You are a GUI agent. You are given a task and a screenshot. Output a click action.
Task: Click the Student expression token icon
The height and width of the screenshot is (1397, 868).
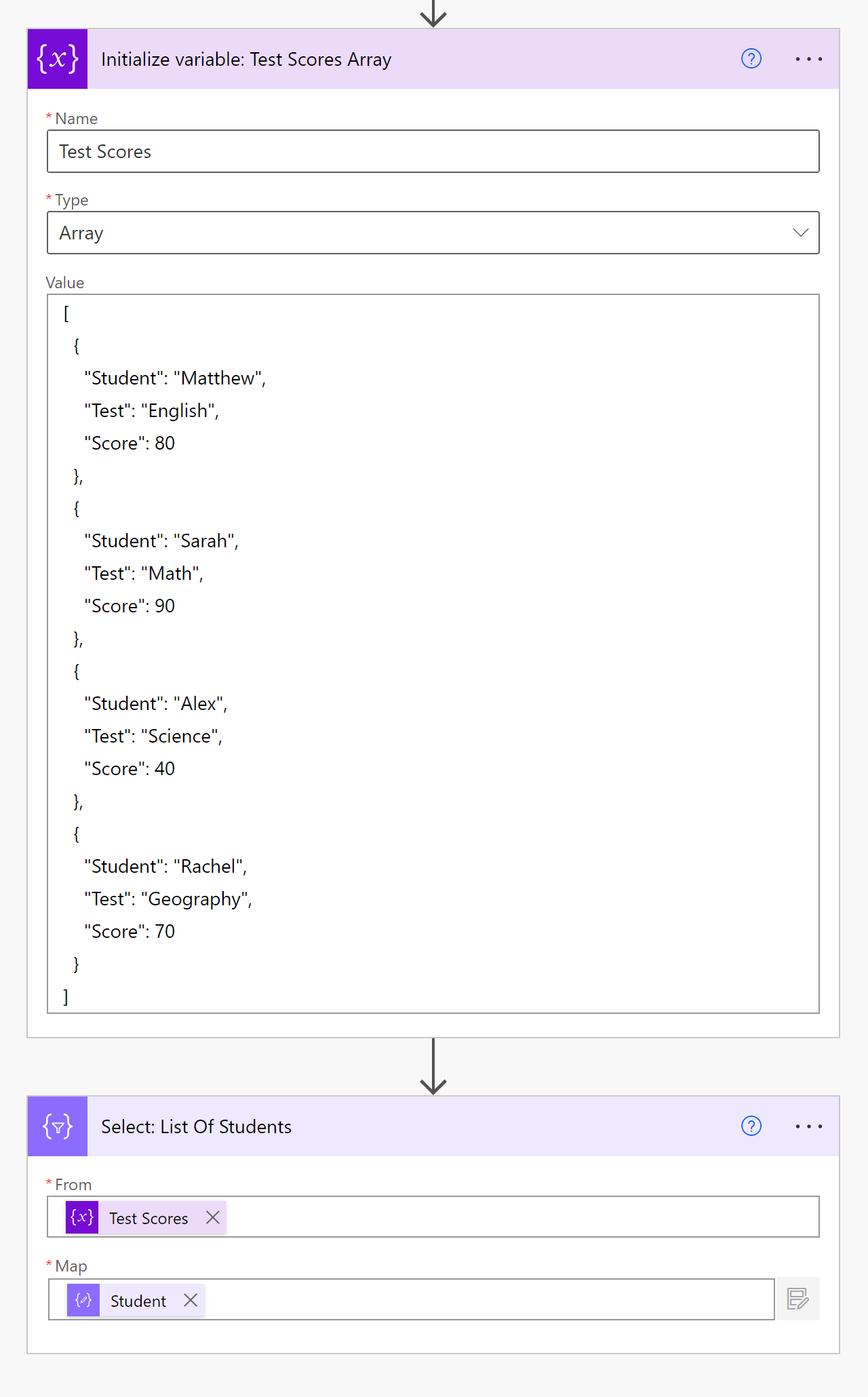pos(83,1300)
